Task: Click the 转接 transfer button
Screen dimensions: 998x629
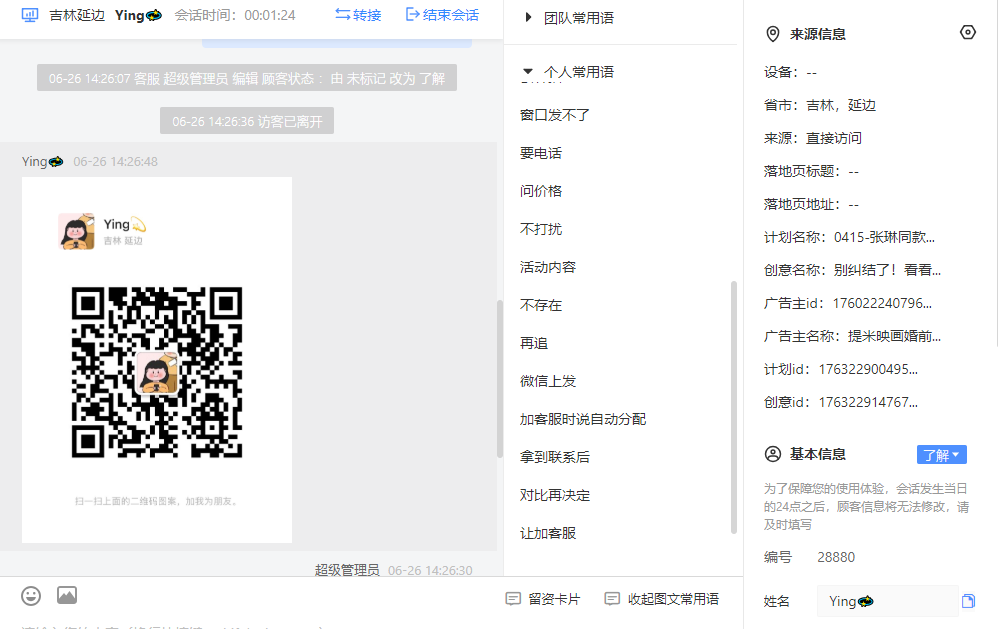Action: pos(358,15)
